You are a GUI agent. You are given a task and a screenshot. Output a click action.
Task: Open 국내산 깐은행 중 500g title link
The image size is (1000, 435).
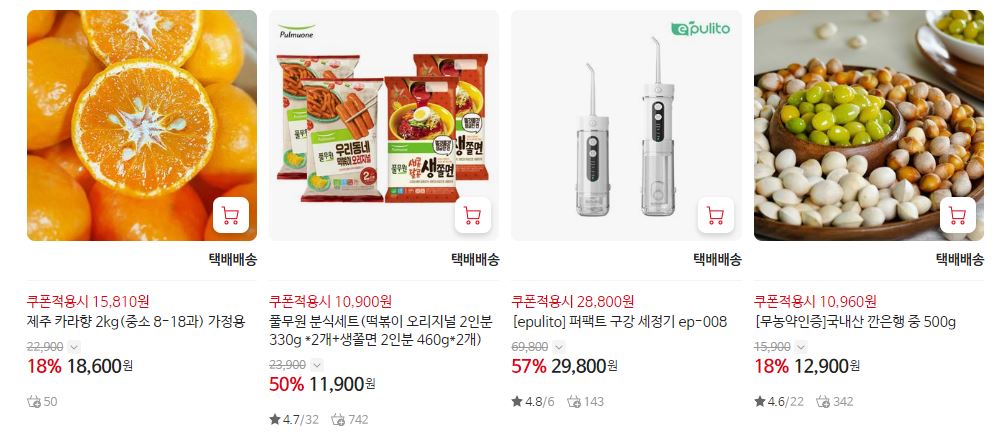855,322
